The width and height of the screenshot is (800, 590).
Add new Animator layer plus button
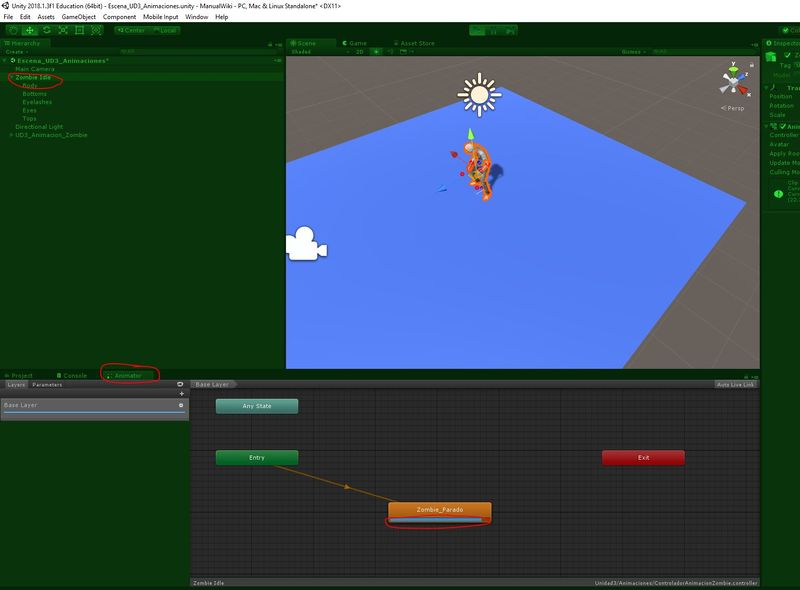(182, 394)
